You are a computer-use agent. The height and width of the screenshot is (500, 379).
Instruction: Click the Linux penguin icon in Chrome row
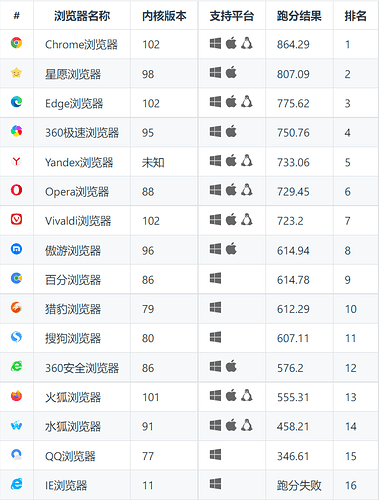pyautogui.click(x=247, y=43)
